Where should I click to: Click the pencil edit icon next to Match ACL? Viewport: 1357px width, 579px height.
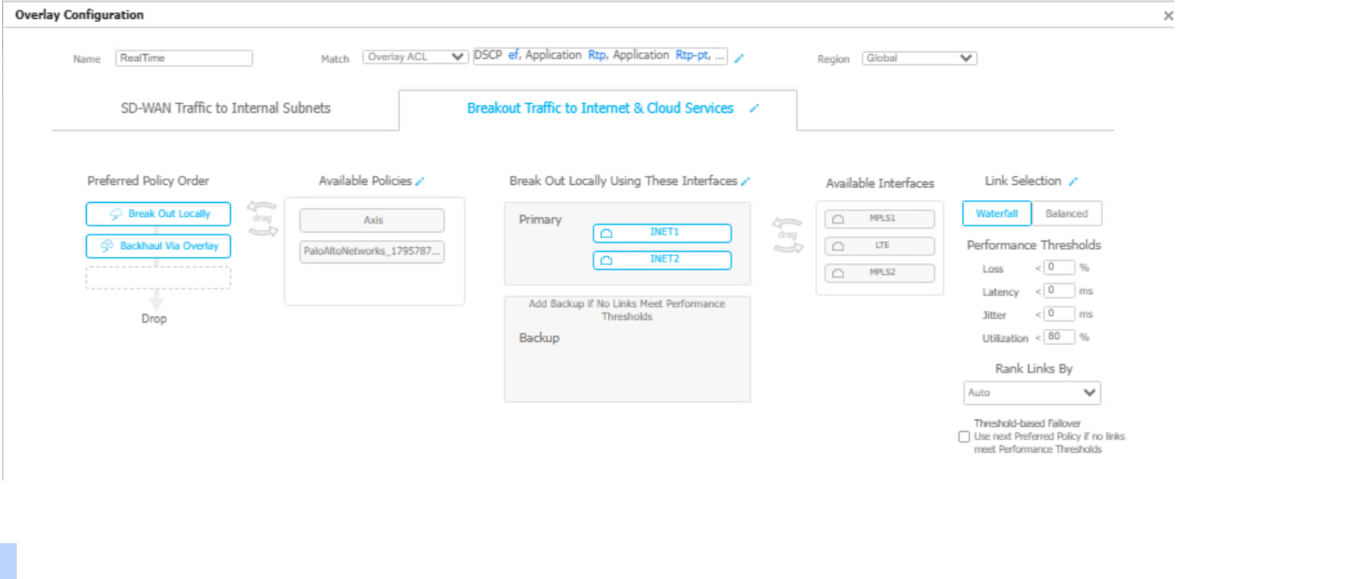739,59
